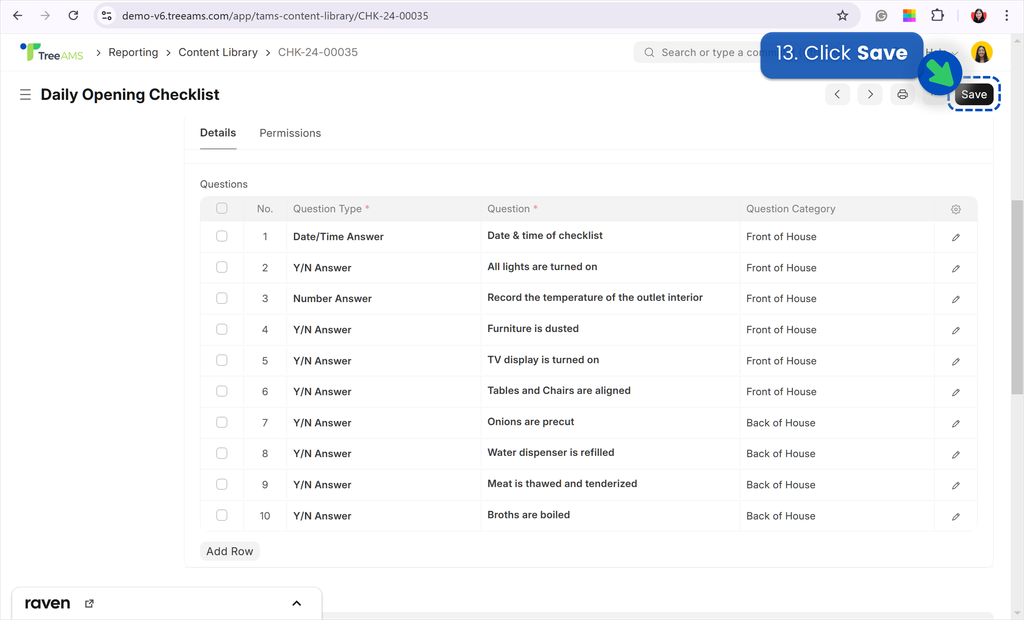Check row 4 Furniture is dusted checkbox

tap(221, 329)
